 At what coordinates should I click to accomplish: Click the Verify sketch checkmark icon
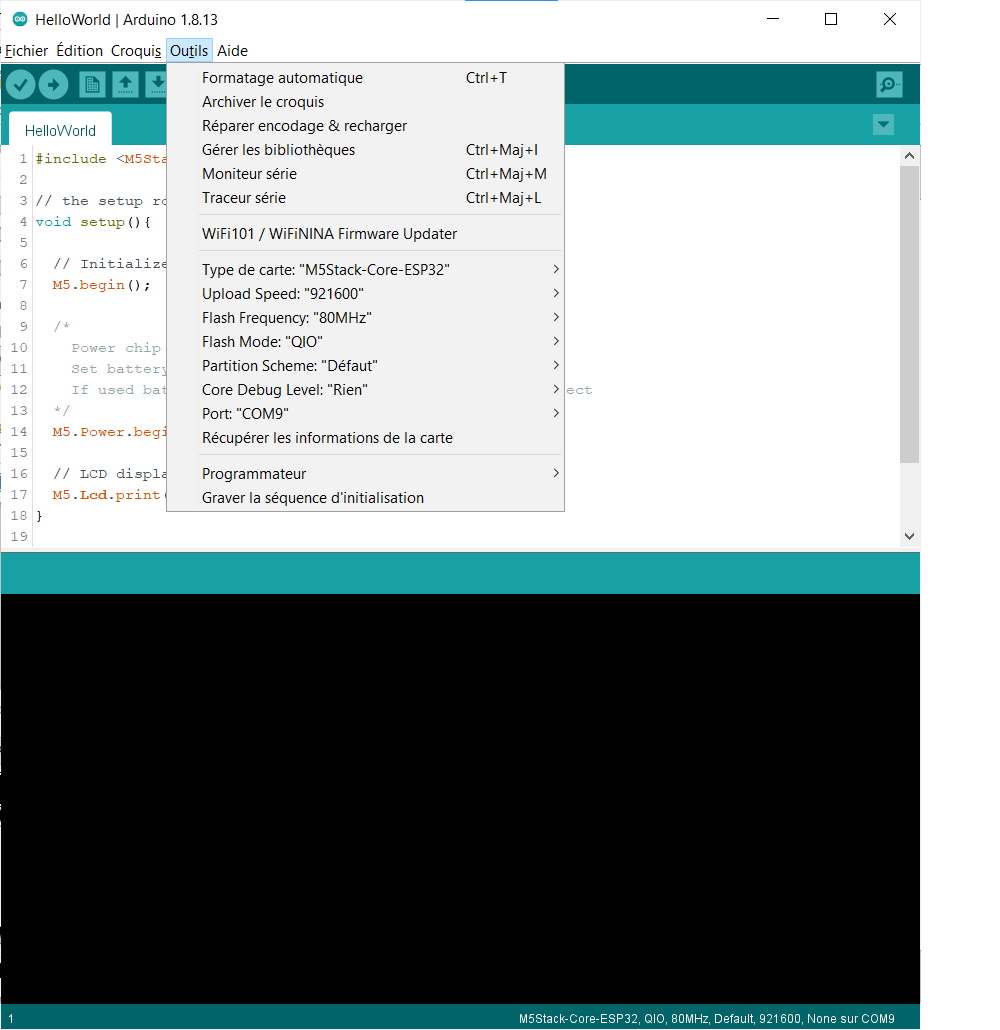(x=20, y=85)
